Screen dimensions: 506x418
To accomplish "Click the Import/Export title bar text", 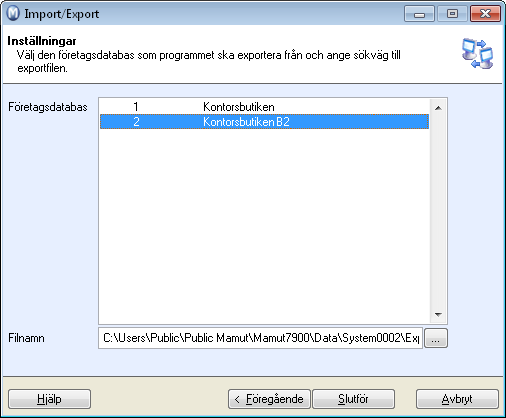I will click(x=62, y=14).
